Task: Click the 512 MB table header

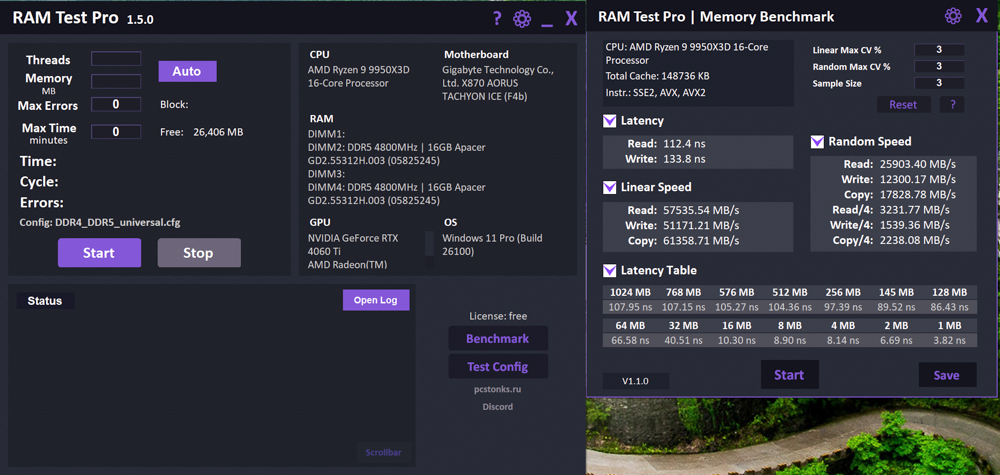Action: coord(790,293)
